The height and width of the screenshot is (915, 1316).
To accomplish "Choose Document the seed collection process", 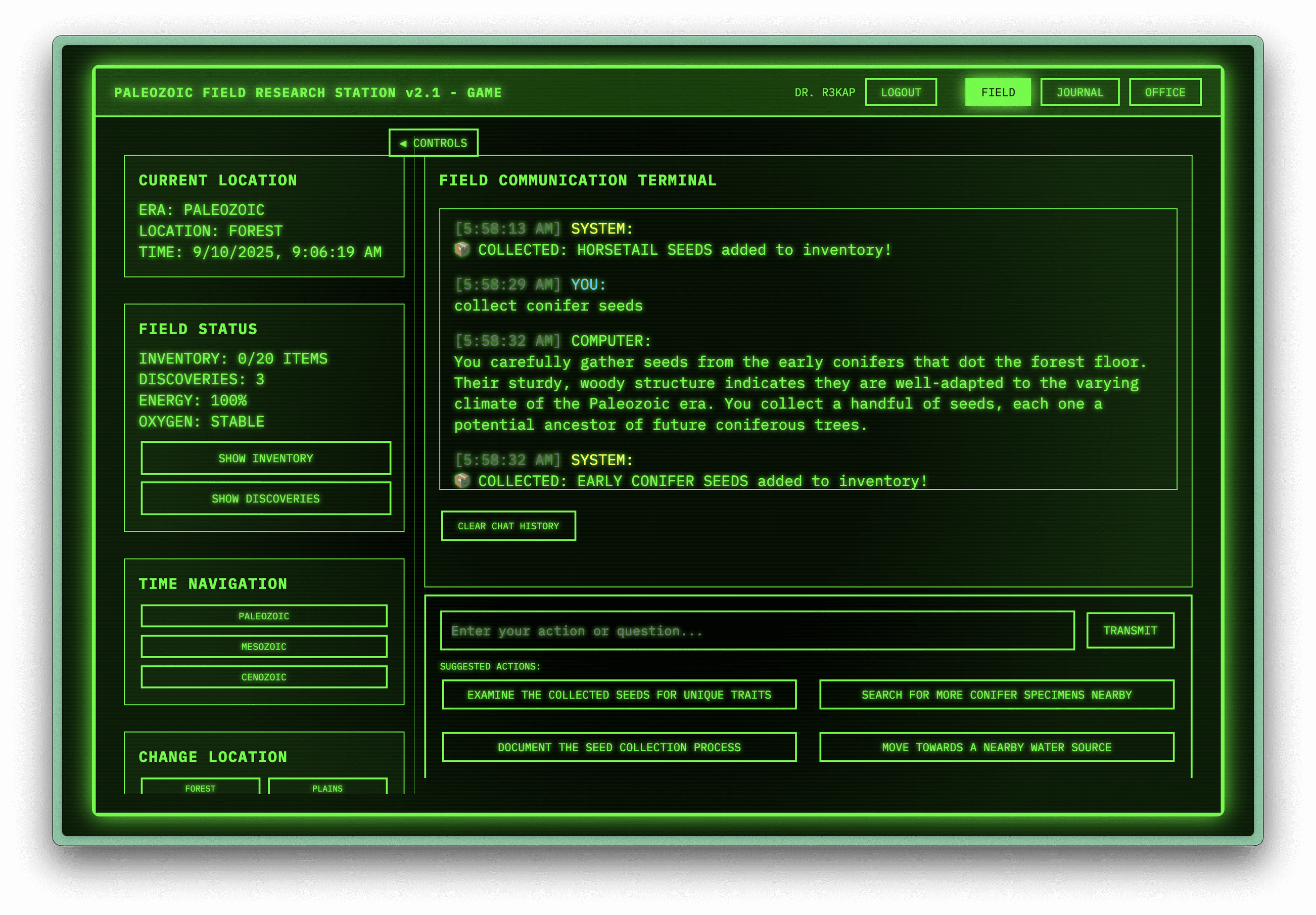I will (x=619, y=747).
